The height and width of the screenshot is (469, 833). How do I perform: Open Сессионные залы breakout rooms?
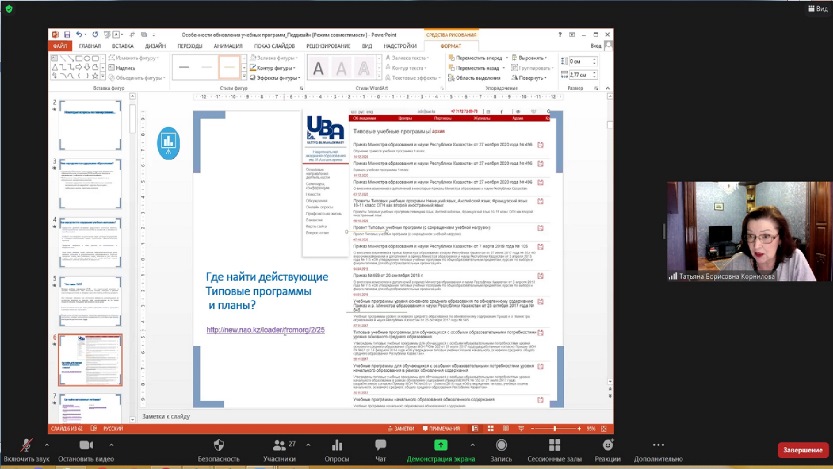pyautogui.click(x=555, y=444)
